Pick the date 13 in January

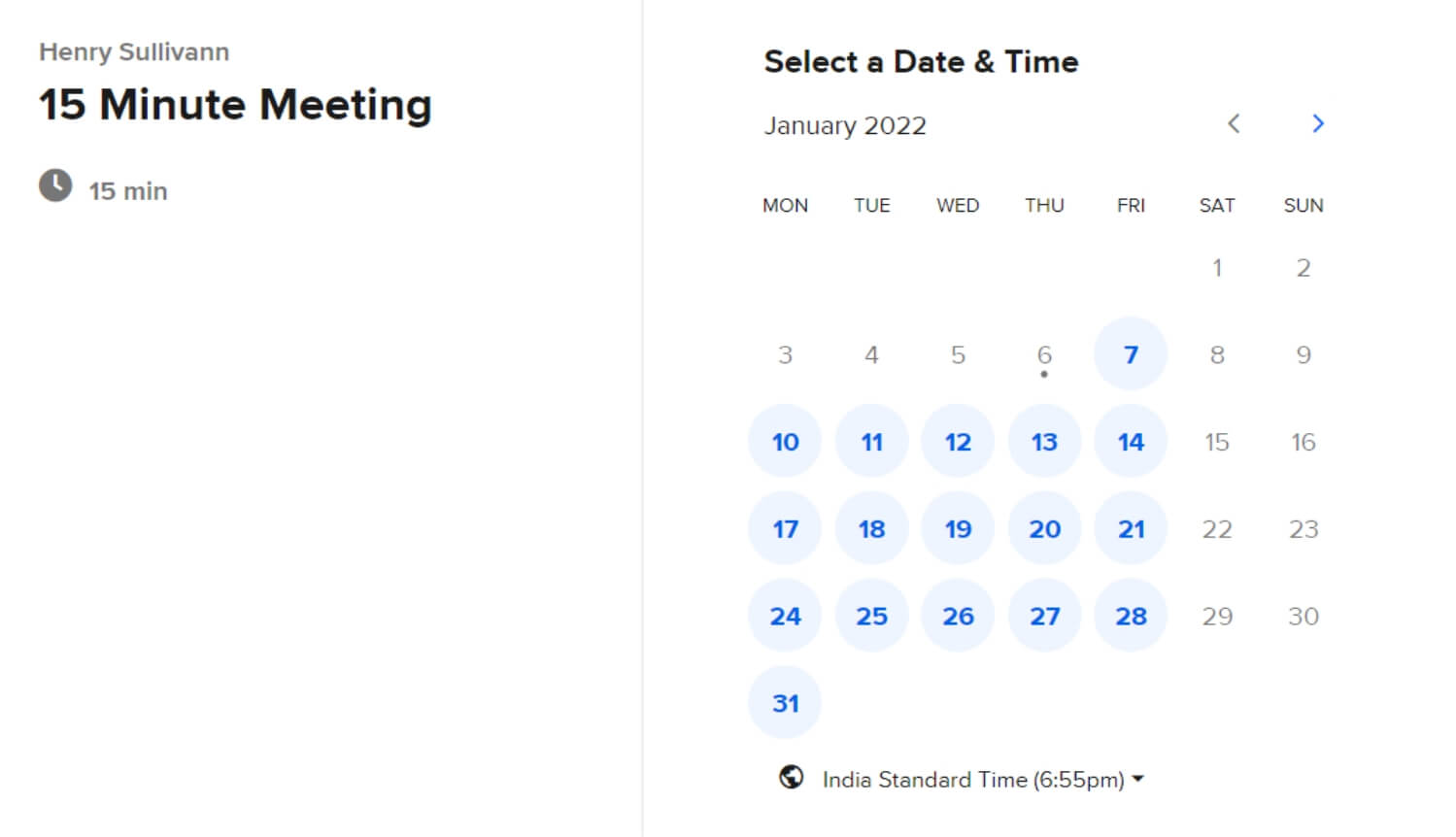pos(1044,441)
